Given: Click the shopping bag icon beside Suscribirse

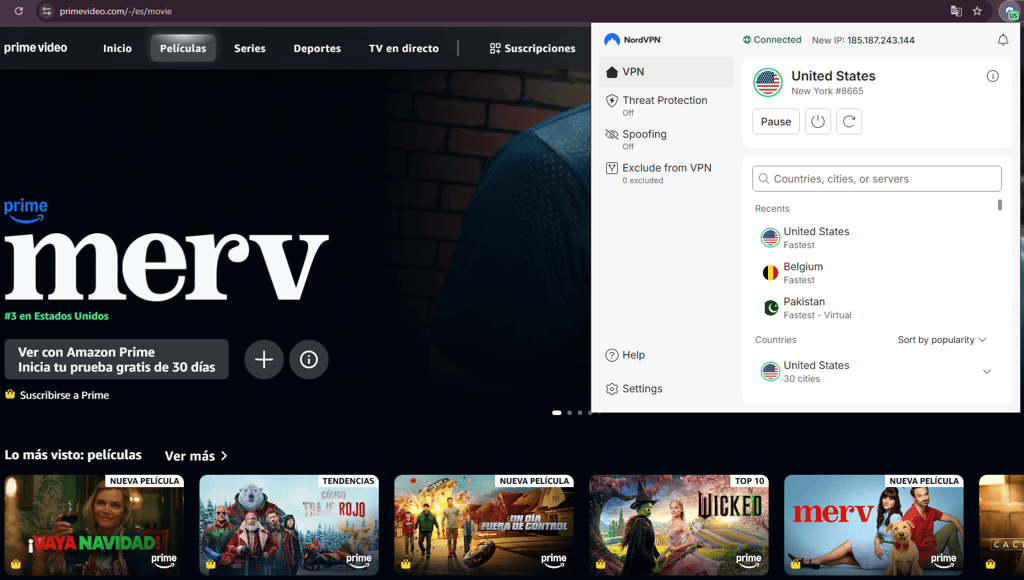Looking at the screenshot, I should click(10, 395).
